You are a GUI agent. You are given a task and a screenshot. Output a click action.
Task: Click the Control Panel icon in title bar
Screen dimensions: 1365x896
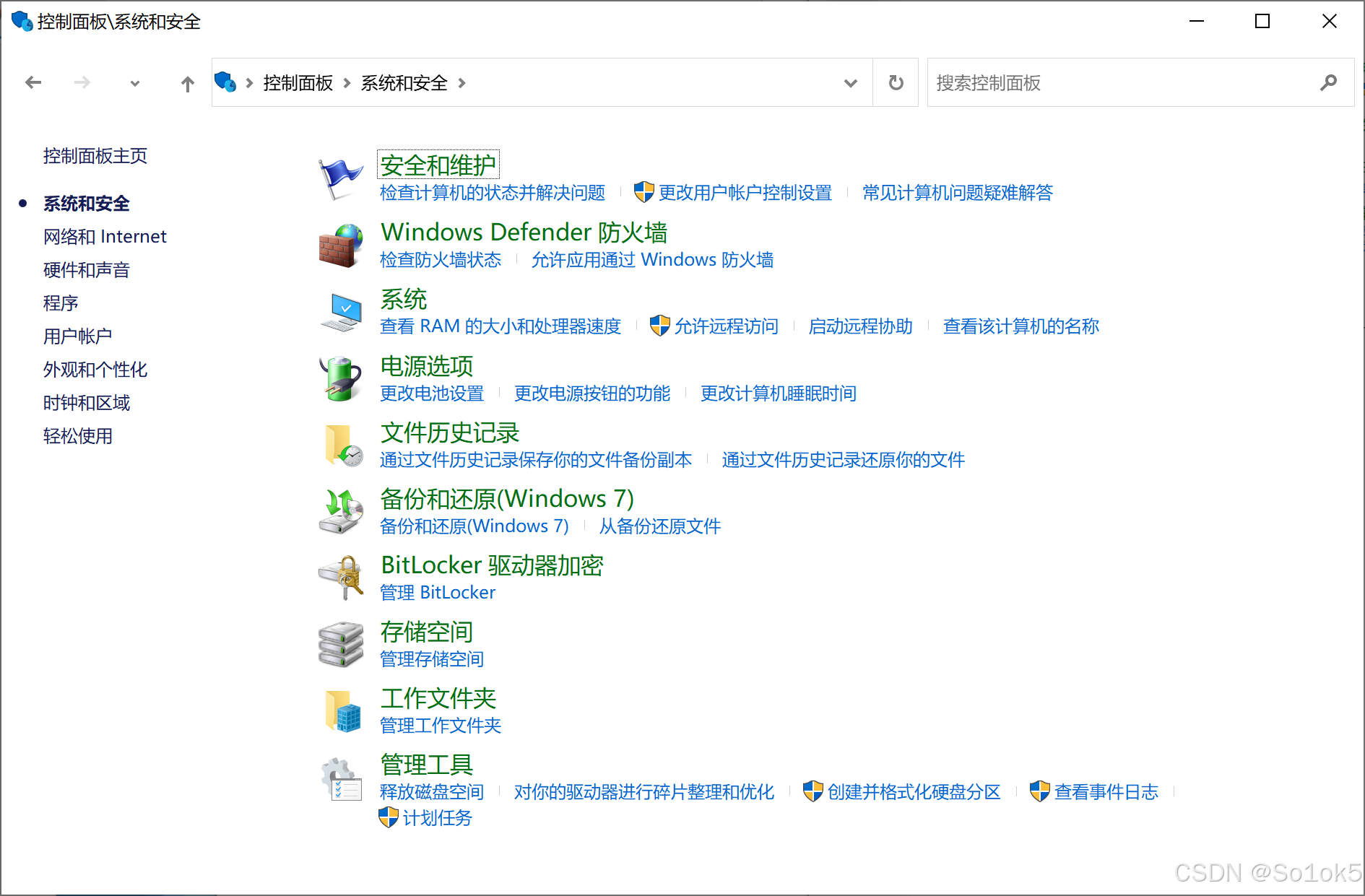pyautogui.click(x=22, y=21)
